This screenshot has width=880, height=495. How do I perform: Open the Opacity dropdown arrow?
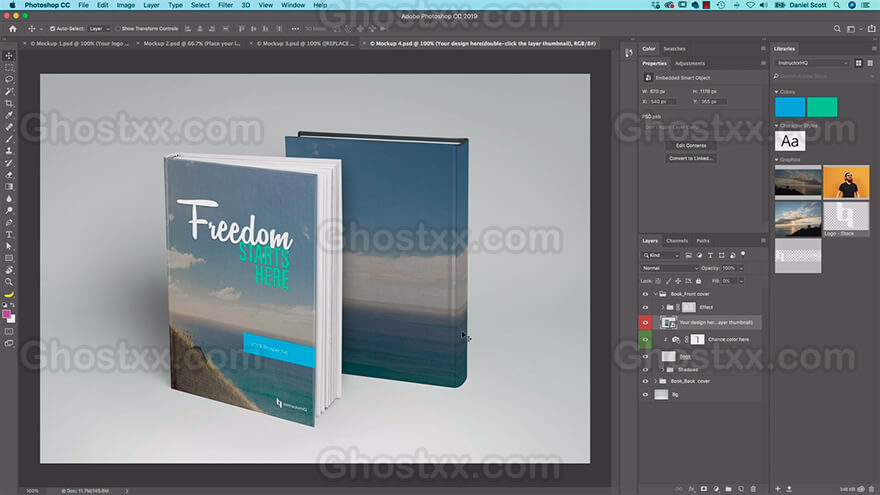pyautogui.click(x=741, y=268)
